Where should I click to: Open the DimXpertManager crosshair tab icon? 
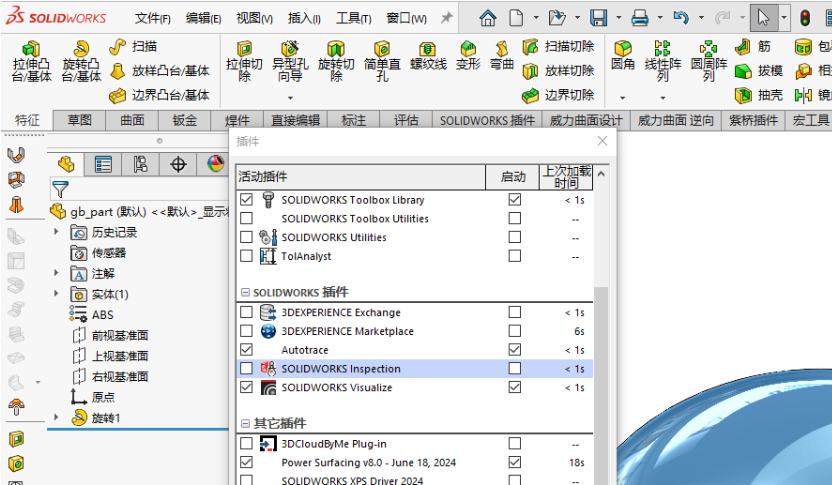click(x=178, y=164)
